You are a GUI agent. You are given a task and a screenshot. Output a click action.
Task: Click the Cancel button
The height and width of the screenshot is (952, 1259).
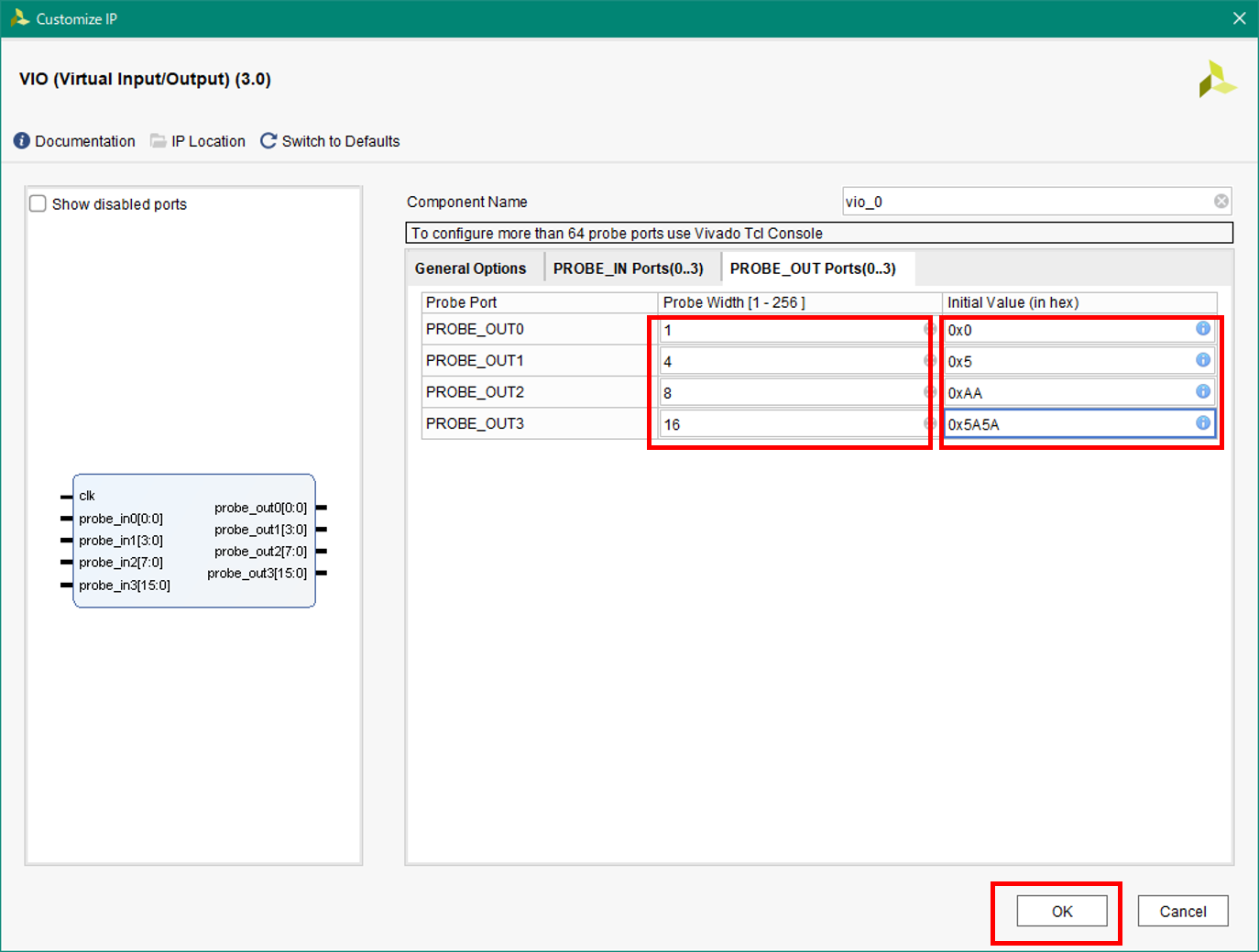tap(1183, 912)
